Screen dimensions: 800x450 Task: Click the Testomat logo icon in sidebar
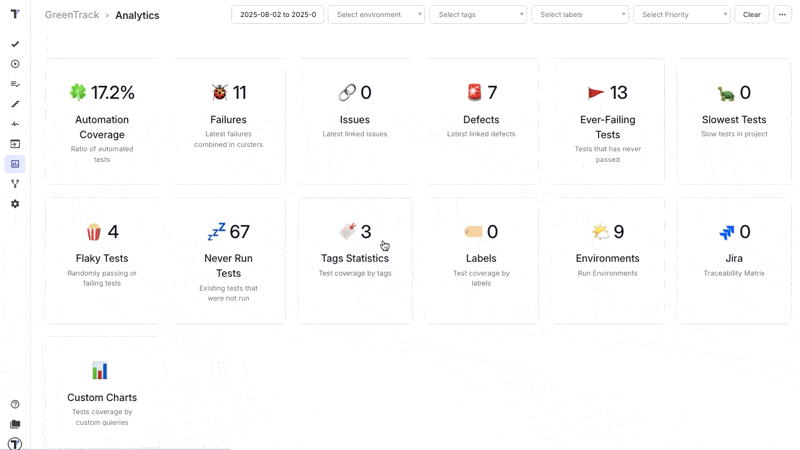point(15,14)
